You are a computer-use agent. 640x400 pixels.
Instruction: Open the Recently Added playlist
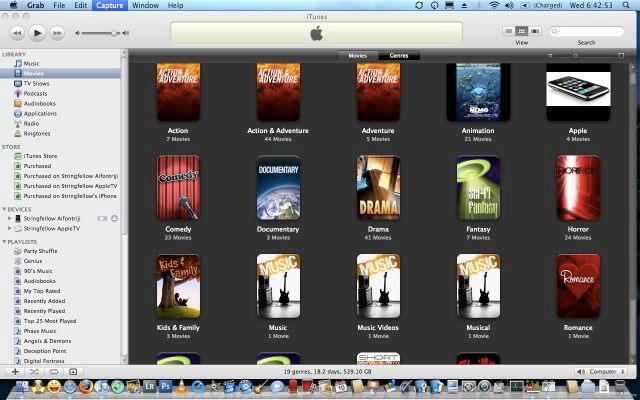coord(44,301)
